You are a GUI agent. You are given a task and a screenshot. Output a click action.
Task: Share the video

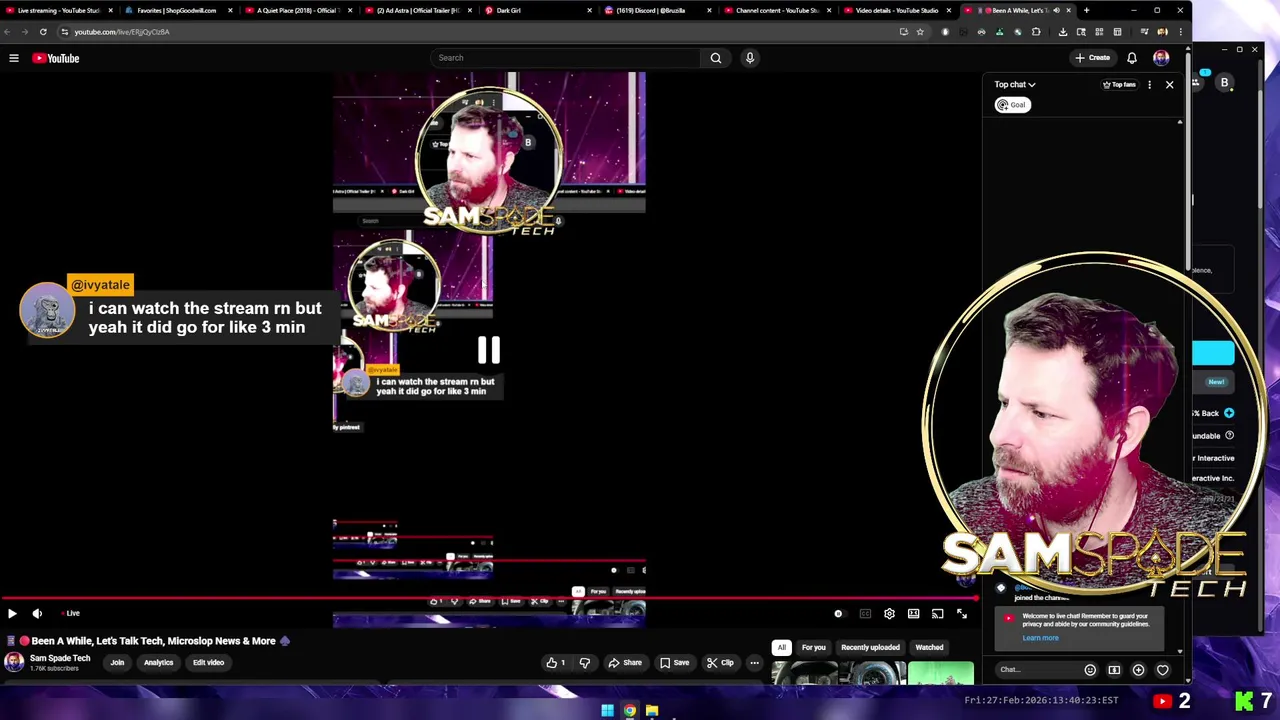[x=624, y=662]
